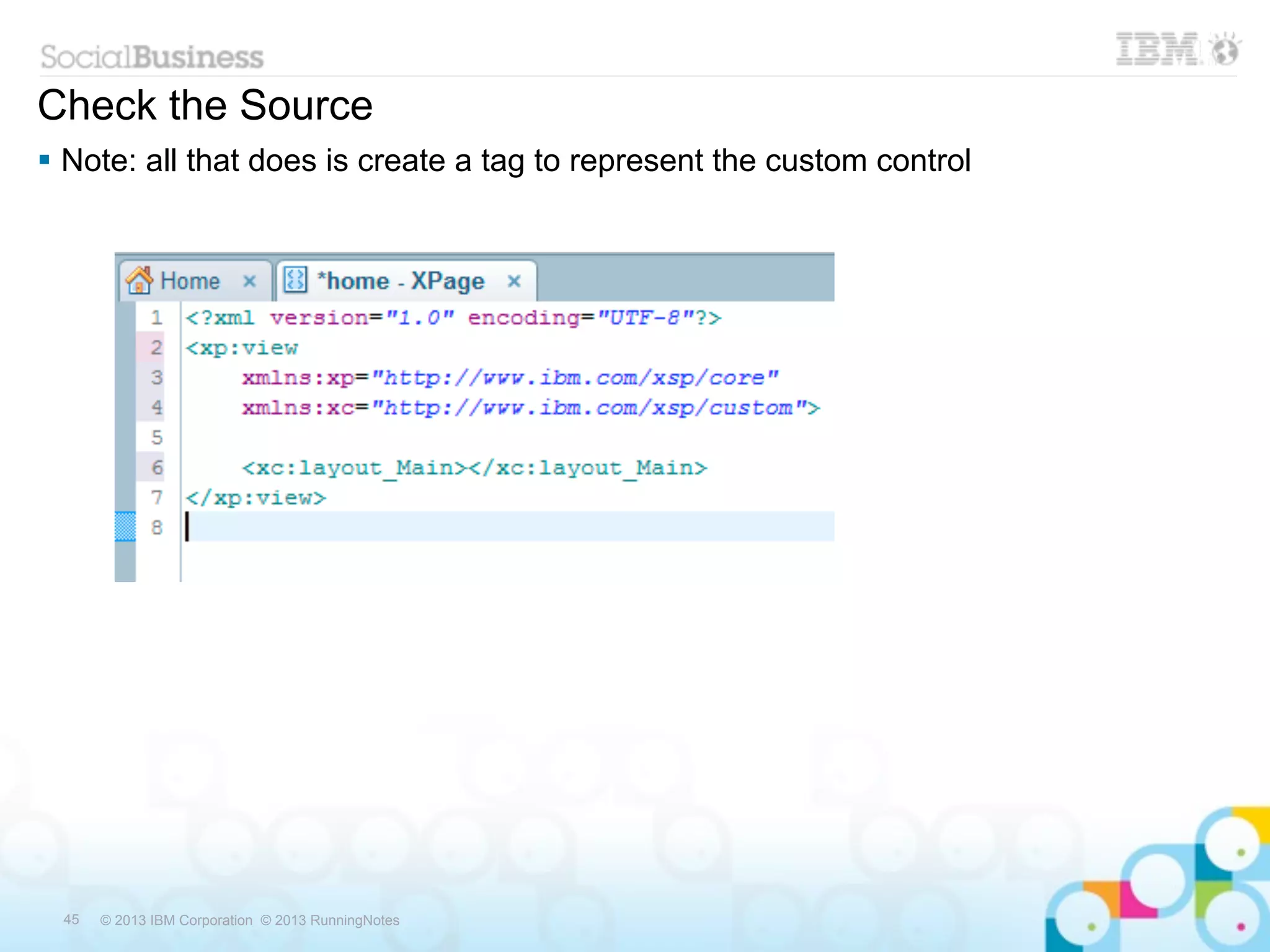Click the "UTF-8" encoding value

(645, 318)
